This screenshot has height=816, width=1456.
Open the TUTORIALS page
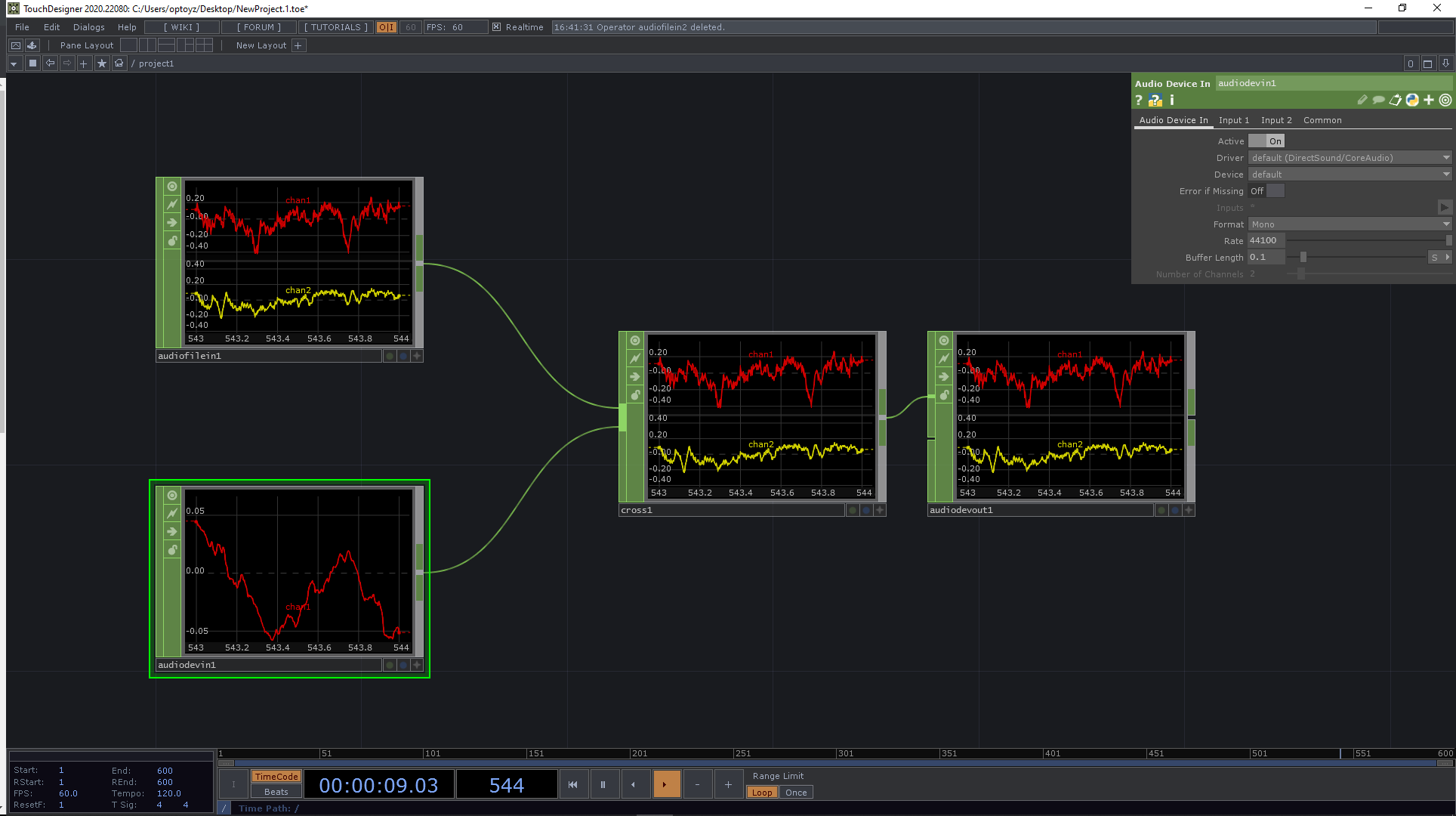point(335,26)
